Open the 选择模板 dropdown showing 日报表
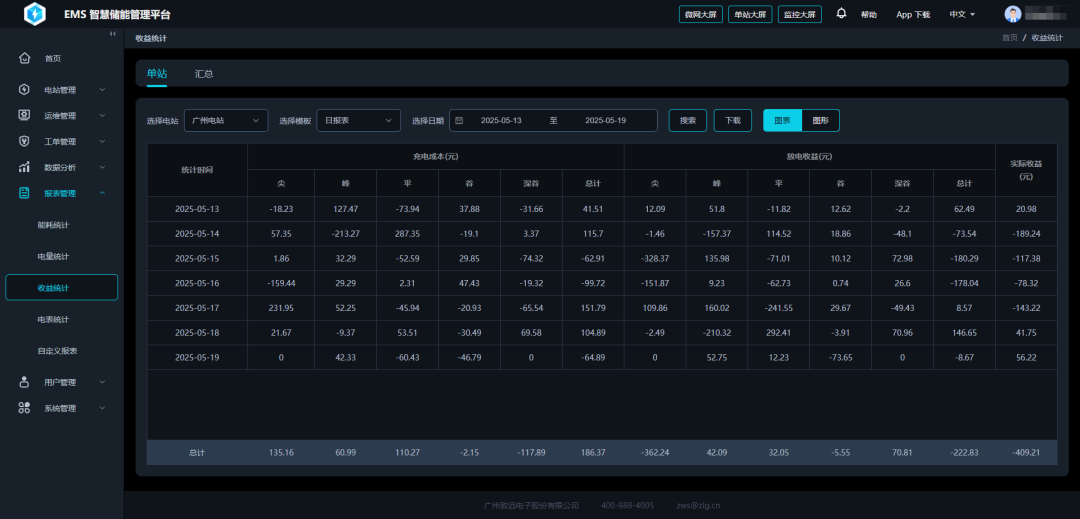Viewport: 1080px width, 519px height. click(x=359, y=120)
